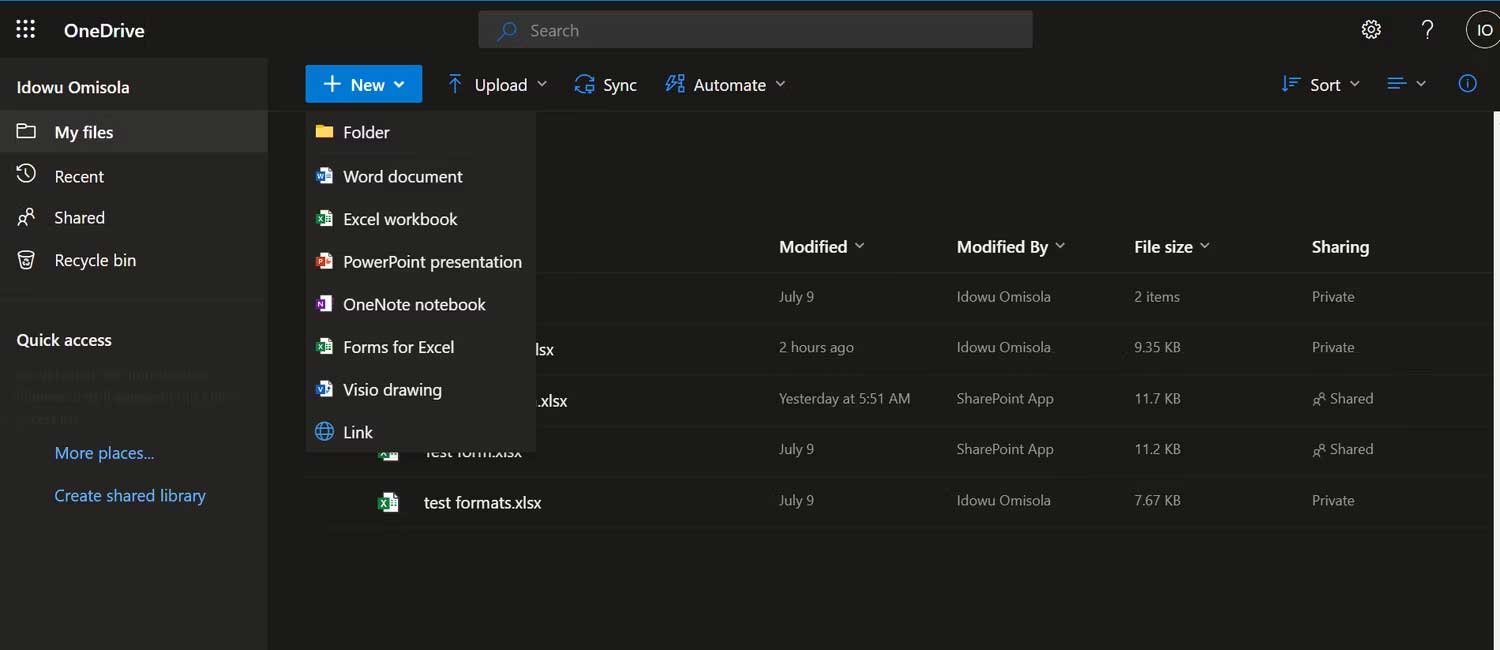Click the Help question mark icon
The width and height of the screenshot is (1500, 650).
(x=1427, y=30)
